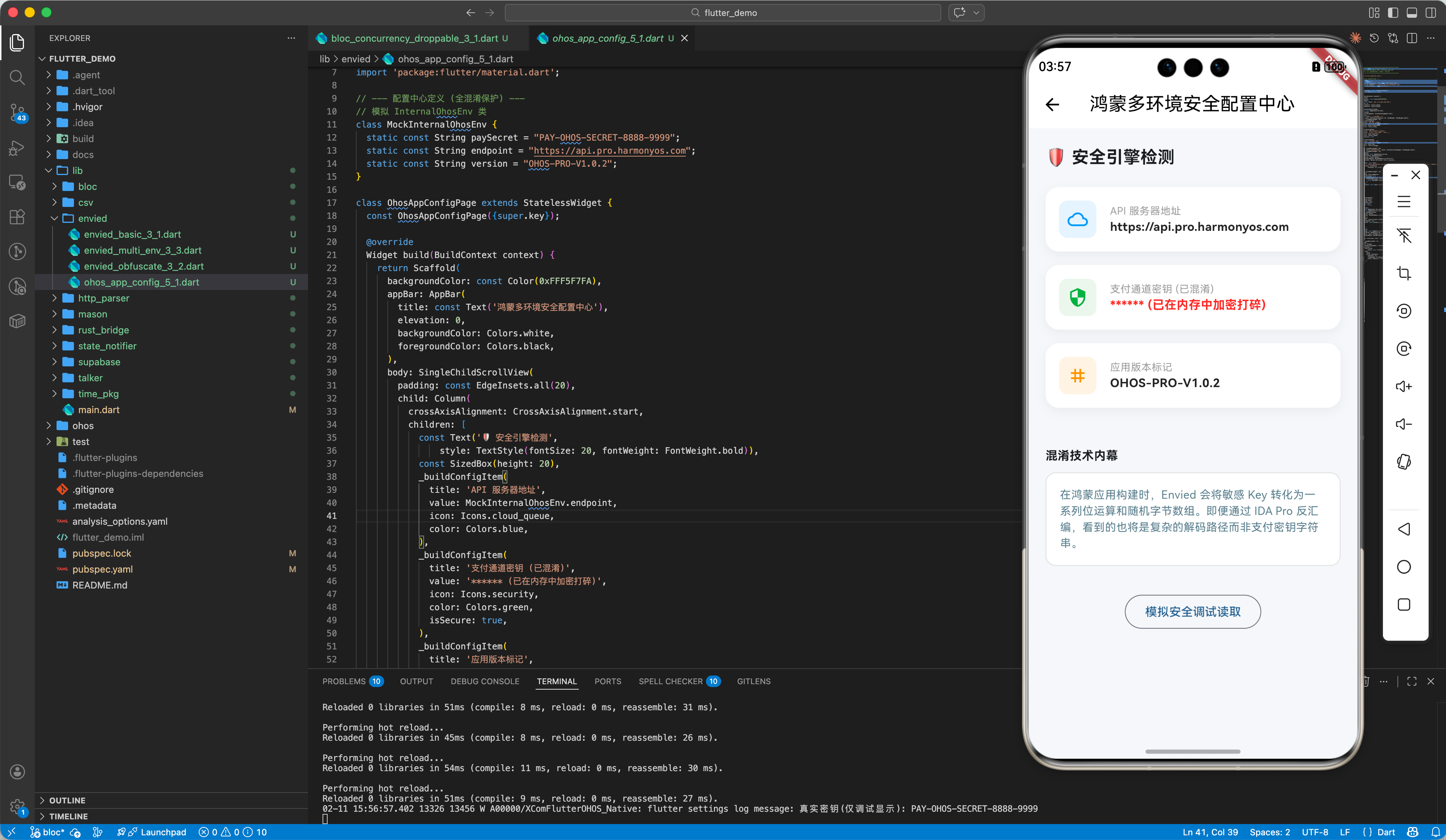Toggle the bottom panel layout icon
Viewport: 1446px width, 840px height.
coord(1412,13)
